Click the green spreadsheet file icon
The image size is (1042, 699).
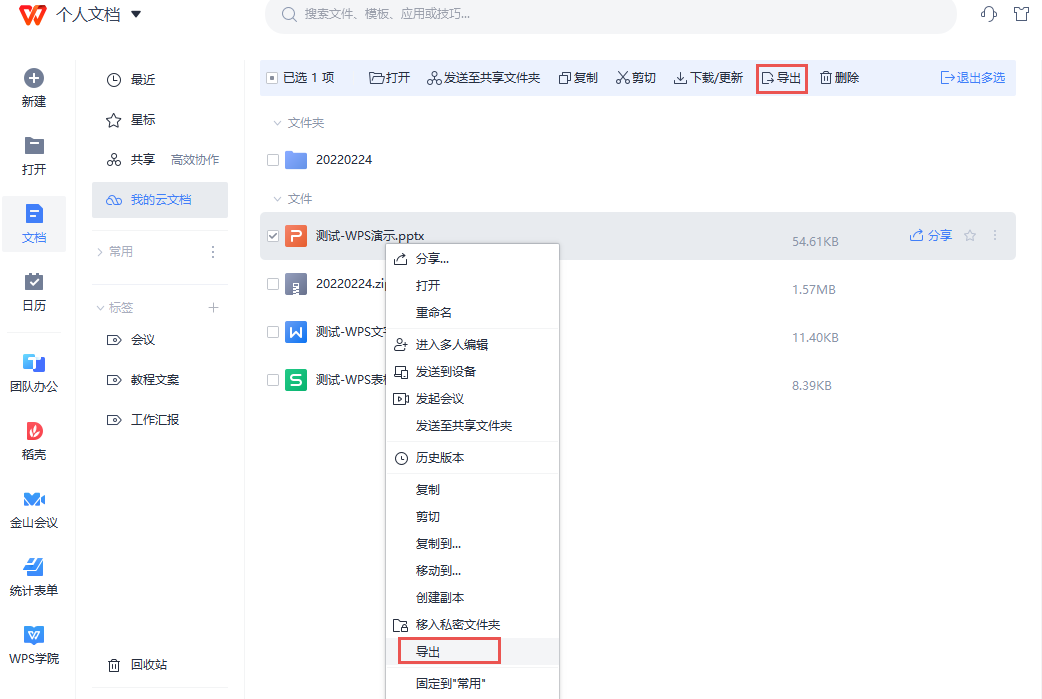[x=296, y=380]
